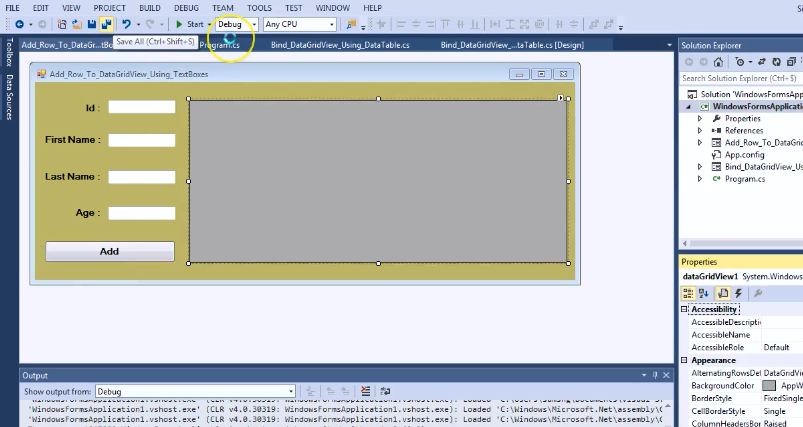Image resolution: width=803 pixels, height=427 pixels.
Task: Open Show output from dropdown
Action: 290,392
